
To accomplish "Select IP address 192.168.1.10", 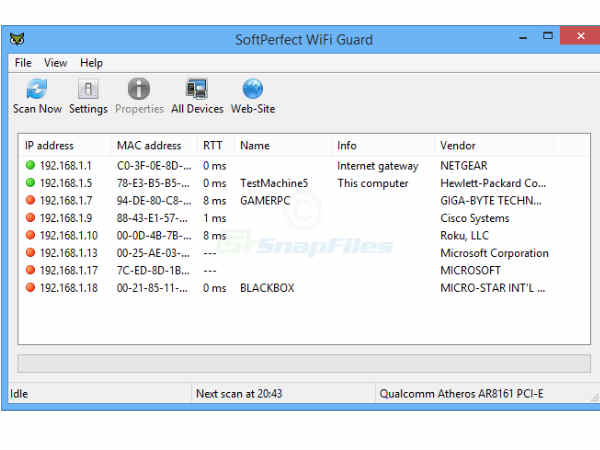I will coord(69,235).
